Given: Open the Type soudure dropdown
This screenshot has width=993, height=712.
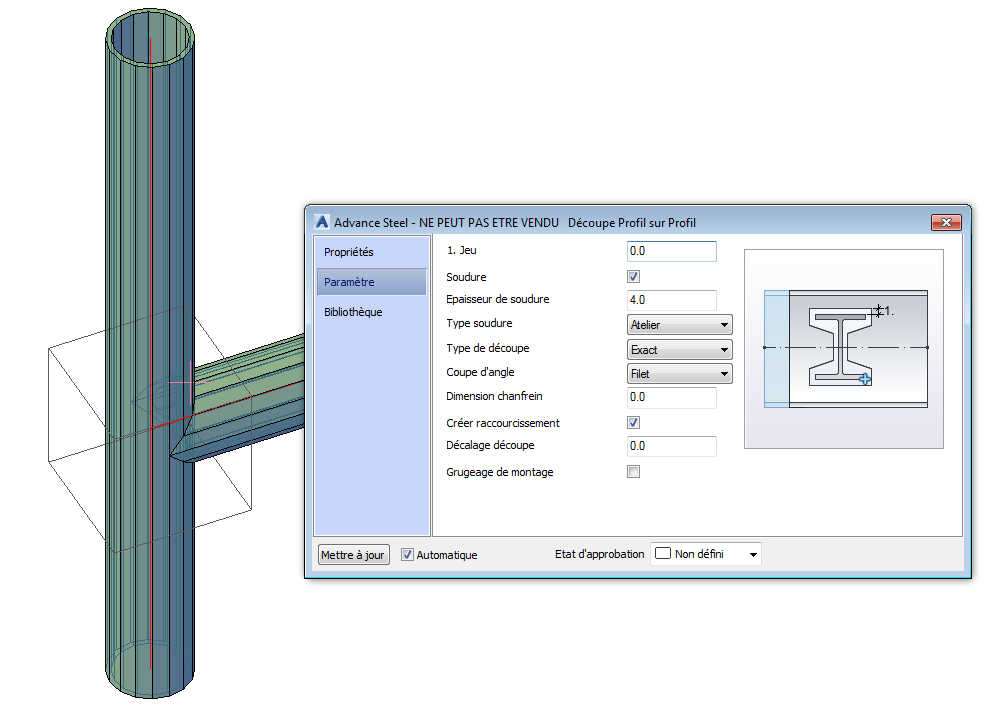Looking at the screenshot, I should click(x=680, y=324).
